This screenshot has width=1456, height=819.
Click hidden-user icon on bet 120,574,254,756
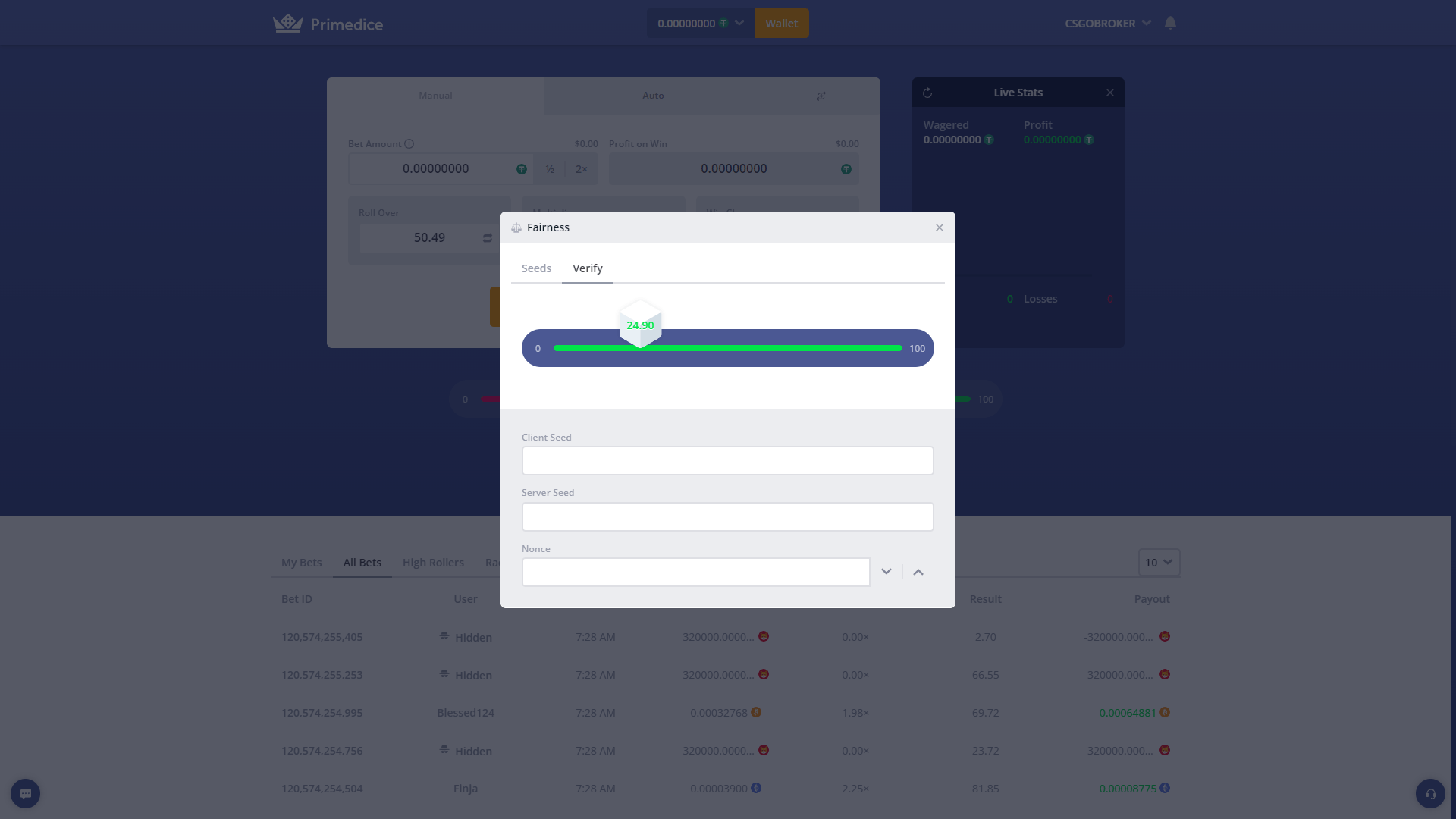pyautogui.click(x=444, y=750)
